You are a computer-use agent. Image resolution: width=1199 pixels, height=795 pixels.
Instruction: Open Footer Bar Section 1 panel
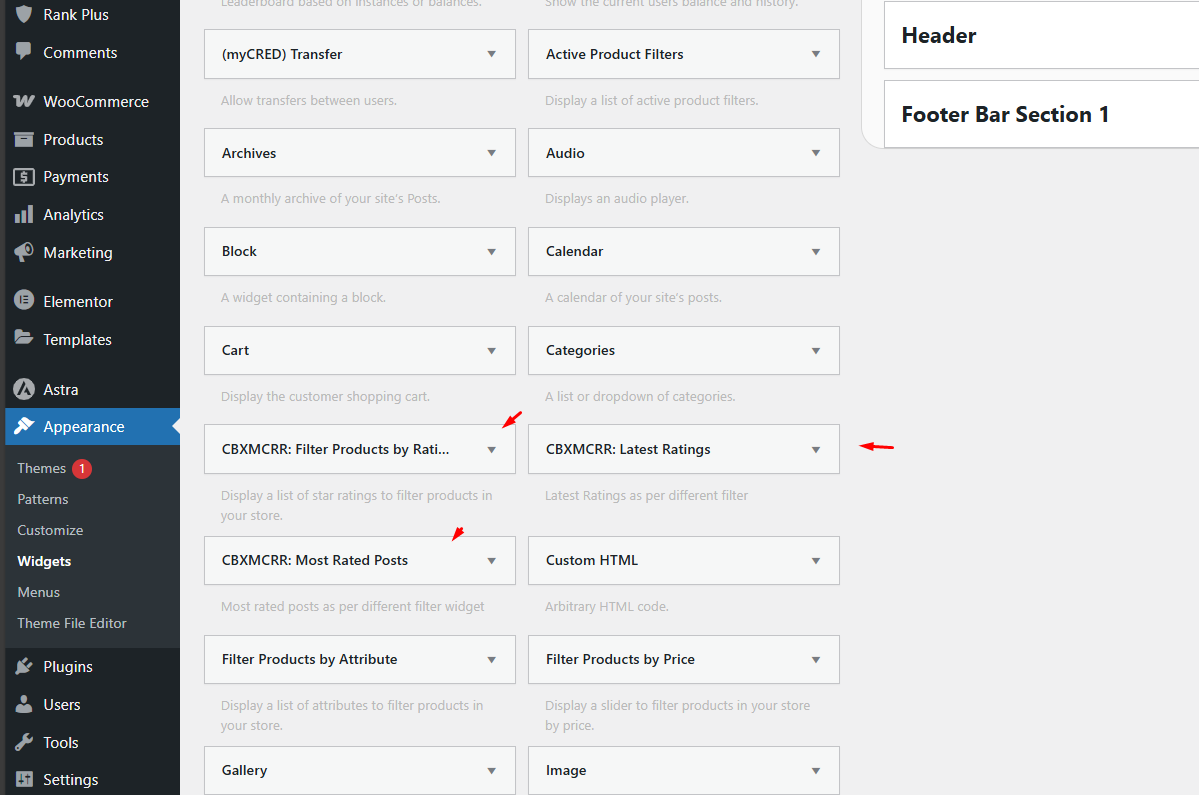(1040, 115)
